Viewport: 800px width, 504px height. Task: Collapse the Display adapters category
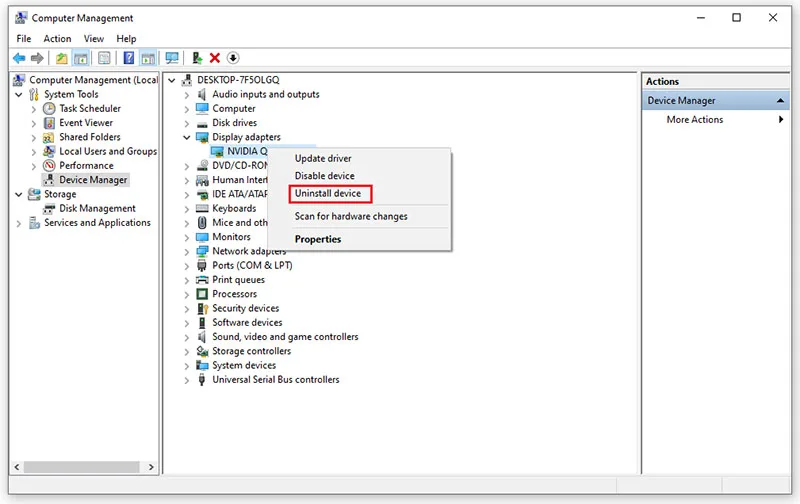187,138
